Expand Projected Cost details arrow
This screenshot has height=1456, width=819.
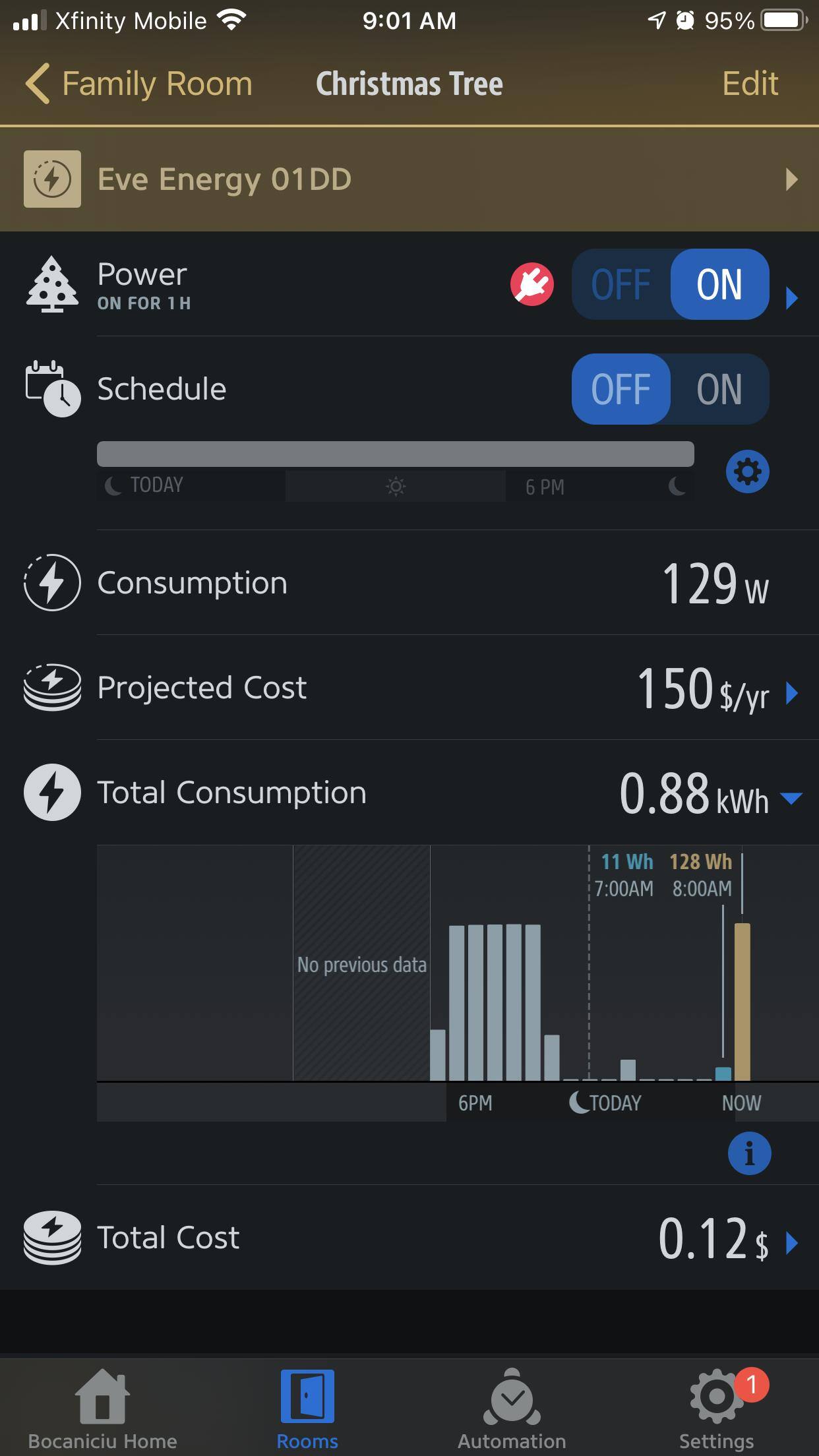click(x=792, y=693)
